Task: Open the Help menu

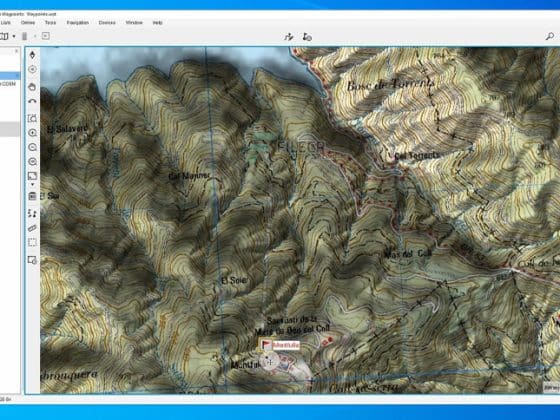Action: [158, 22]
